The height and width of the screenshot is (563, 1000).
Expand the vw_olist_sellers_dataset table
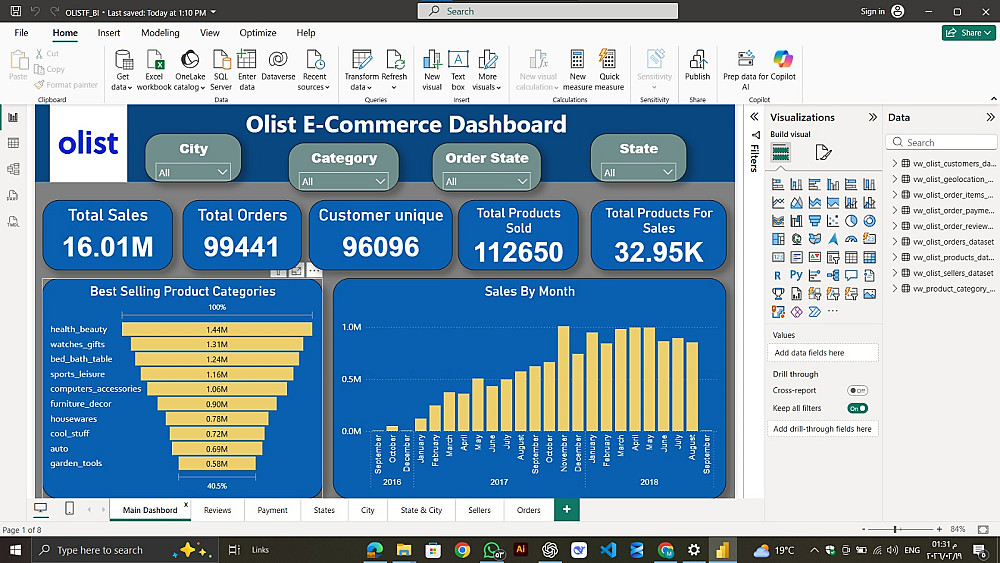[x=895, y=273]
